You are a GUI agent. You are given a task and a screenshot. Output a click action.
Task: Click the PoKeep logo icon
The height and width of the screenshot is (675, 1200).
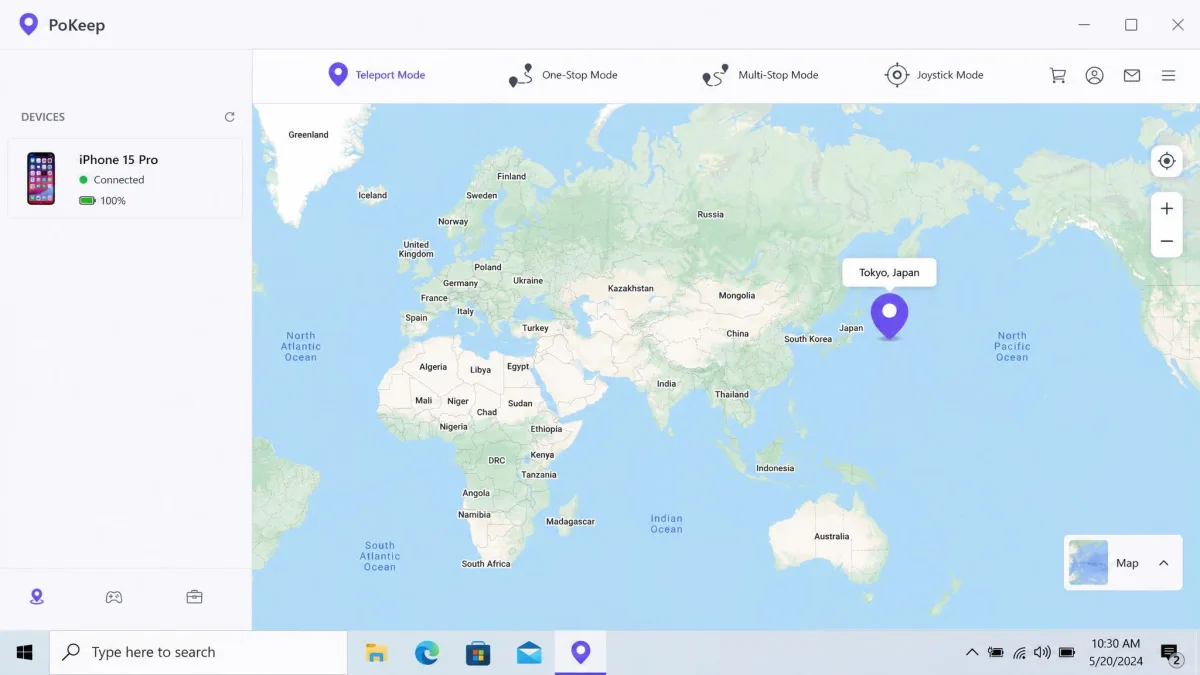(x=29, y=24)
